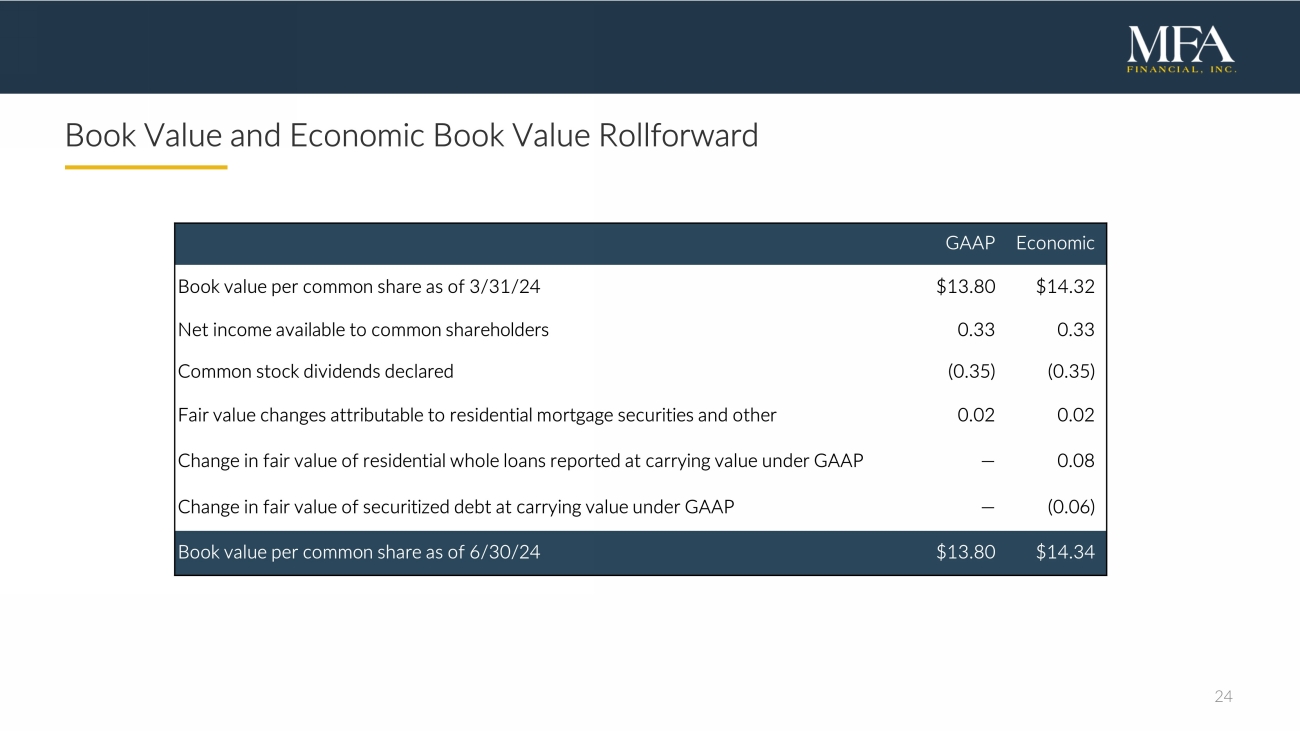
Task: Select the Economic column header
Action: click(x=1055, y=243)
